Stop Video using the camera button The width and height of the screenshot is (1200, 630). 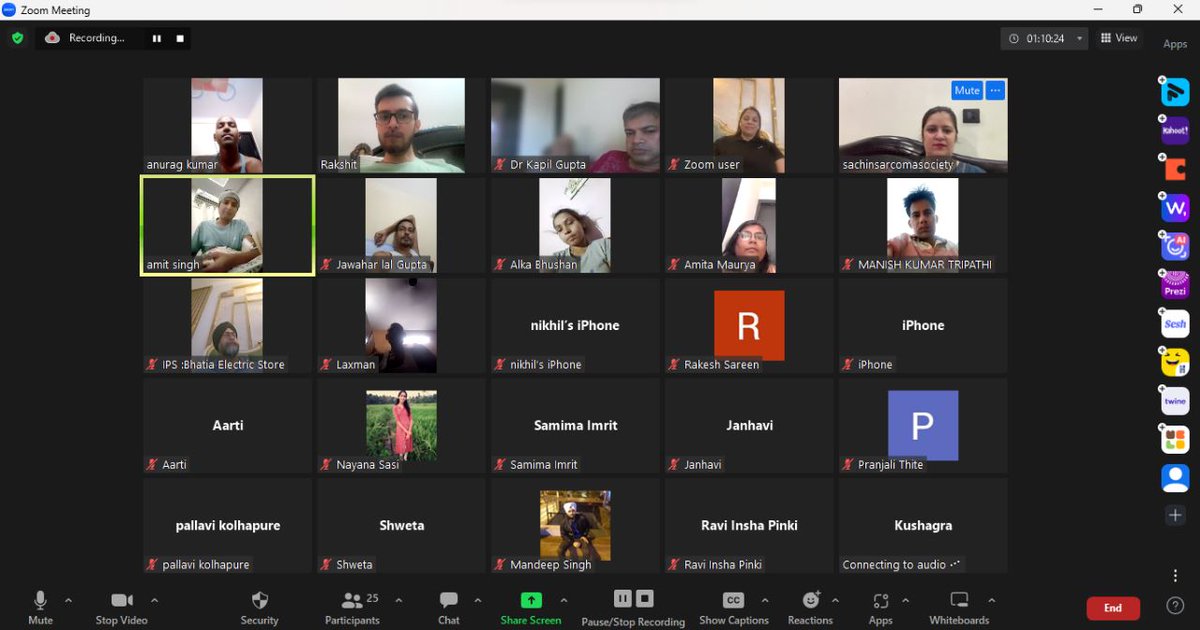click(121, 607)
